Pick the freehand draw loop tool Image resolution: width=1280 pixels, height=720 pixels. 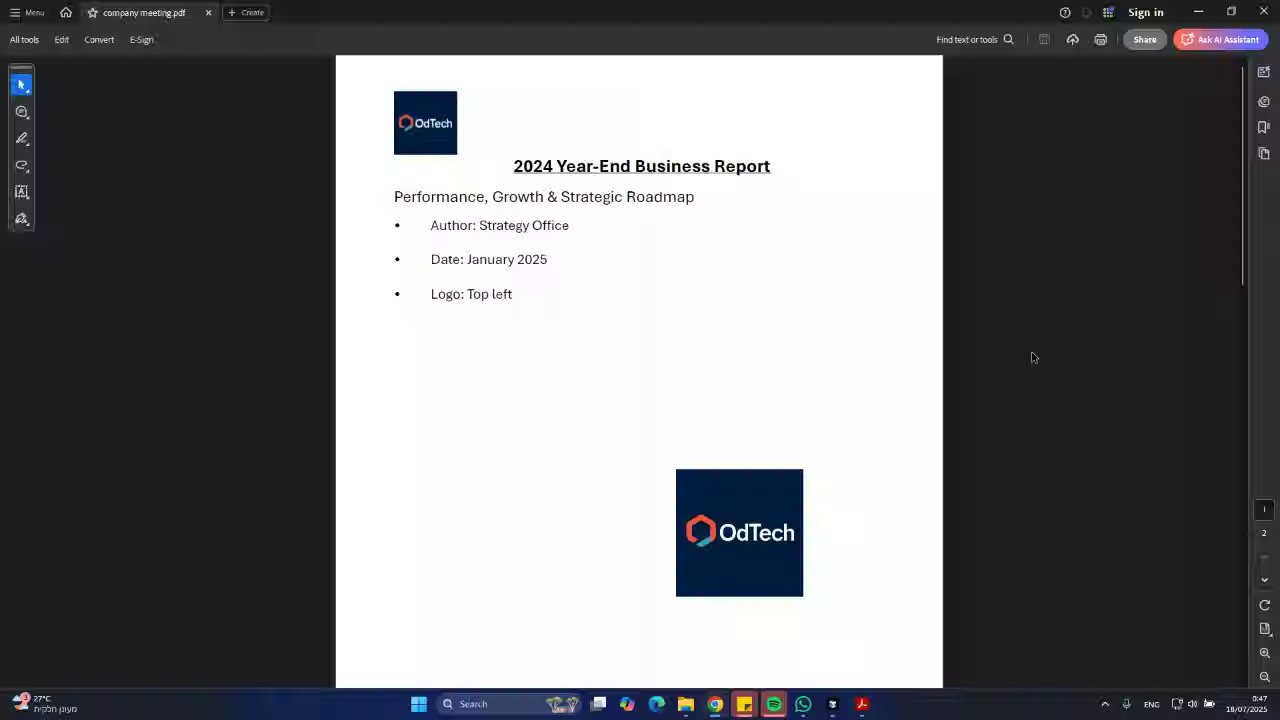tap(21, 166)
